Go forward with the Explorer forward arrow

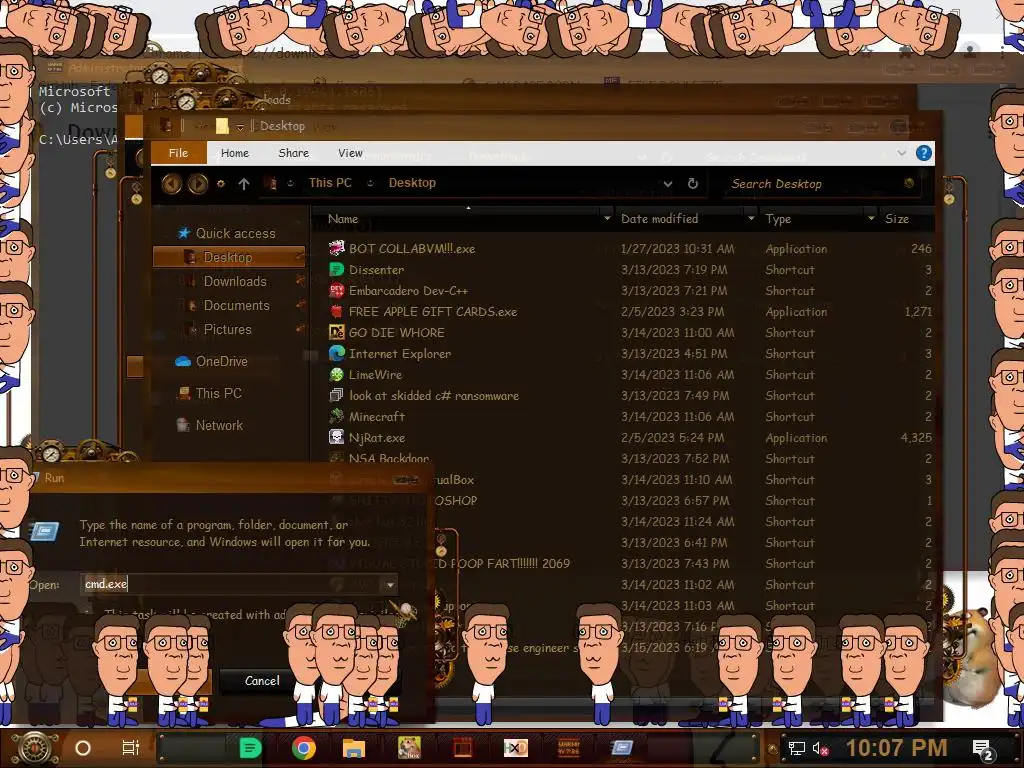pos(198,184)
